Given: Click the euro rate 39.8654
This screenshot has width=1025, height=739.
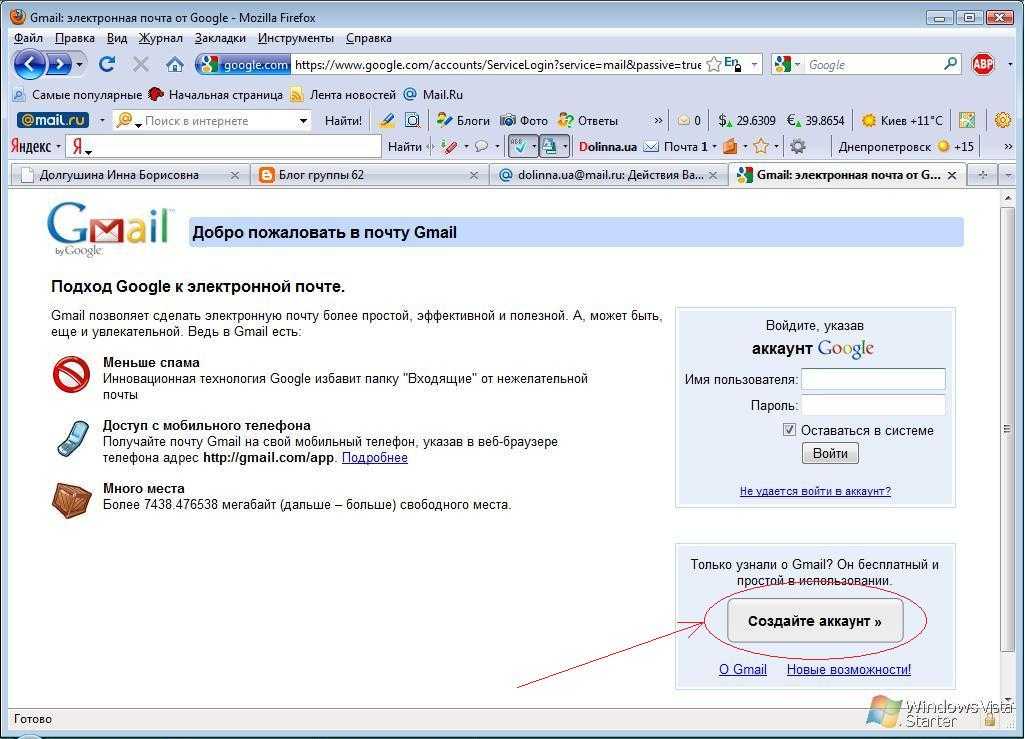Looking at the screenshot, I should (816, 120).
